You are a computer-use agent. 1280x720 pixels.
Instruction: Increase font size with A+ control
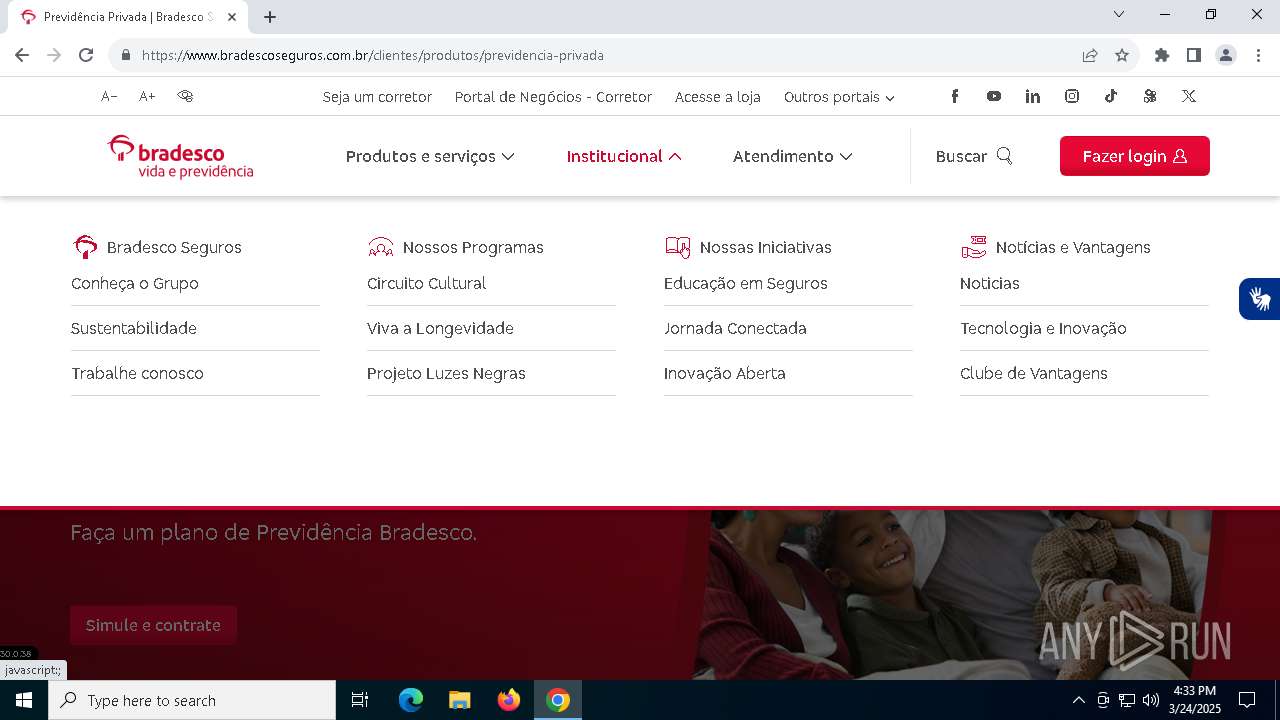[147, 96]
